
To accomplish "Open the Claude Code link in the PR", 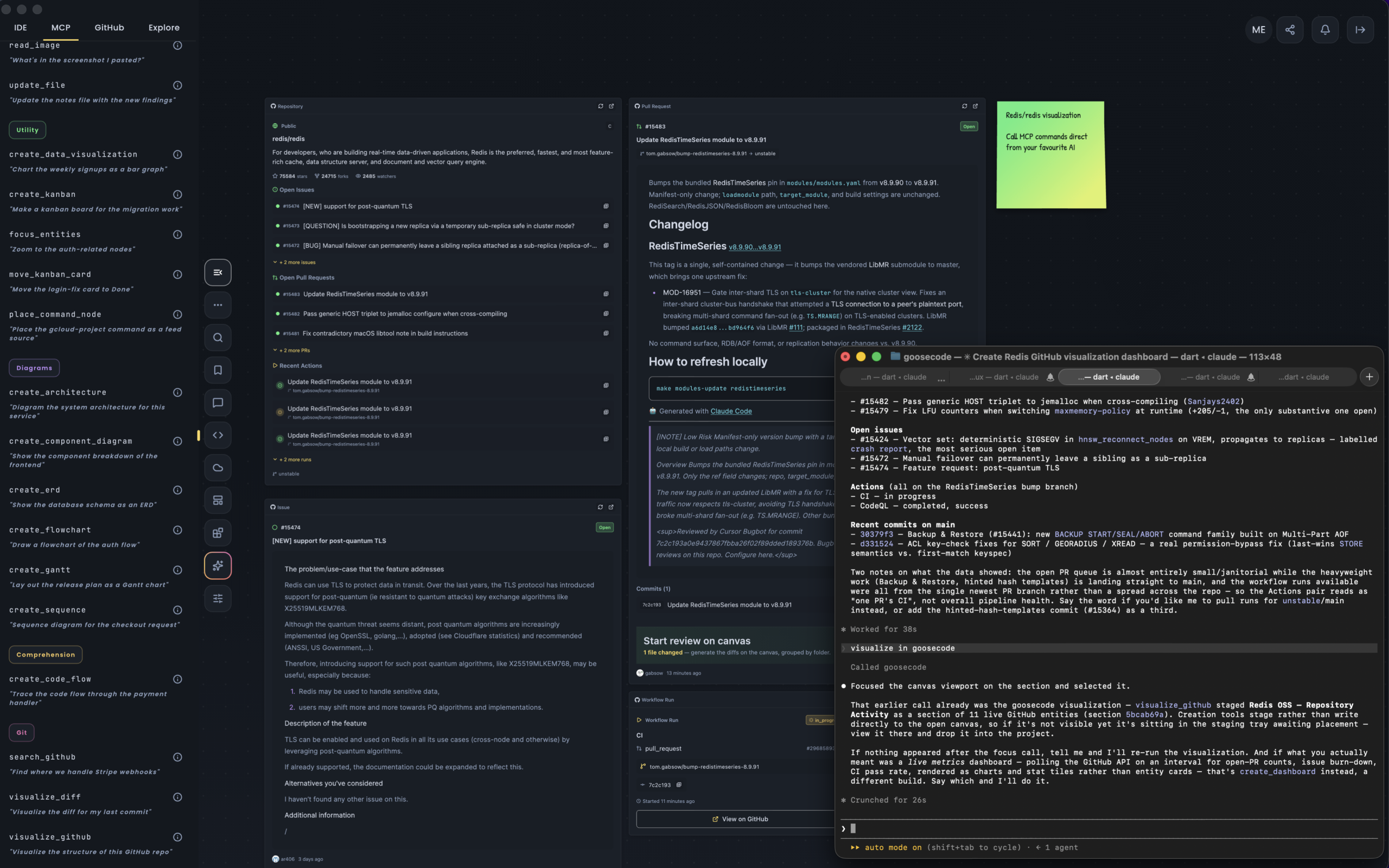I will click(731, 411).
